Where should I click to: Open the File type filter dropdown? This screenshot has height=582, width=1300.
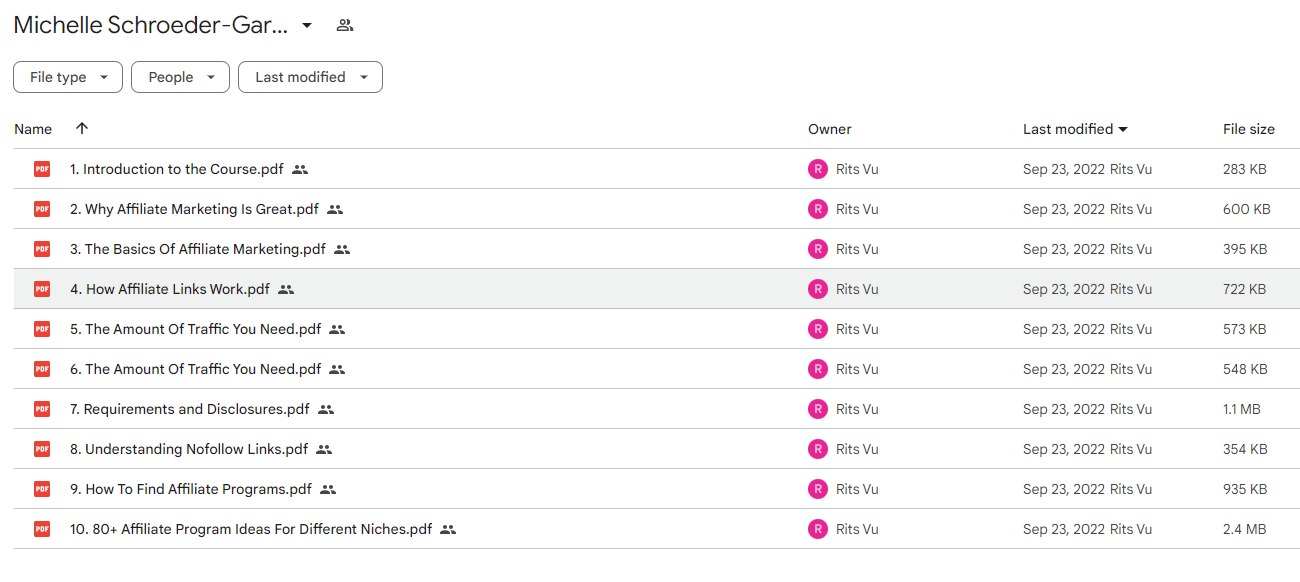68,77
